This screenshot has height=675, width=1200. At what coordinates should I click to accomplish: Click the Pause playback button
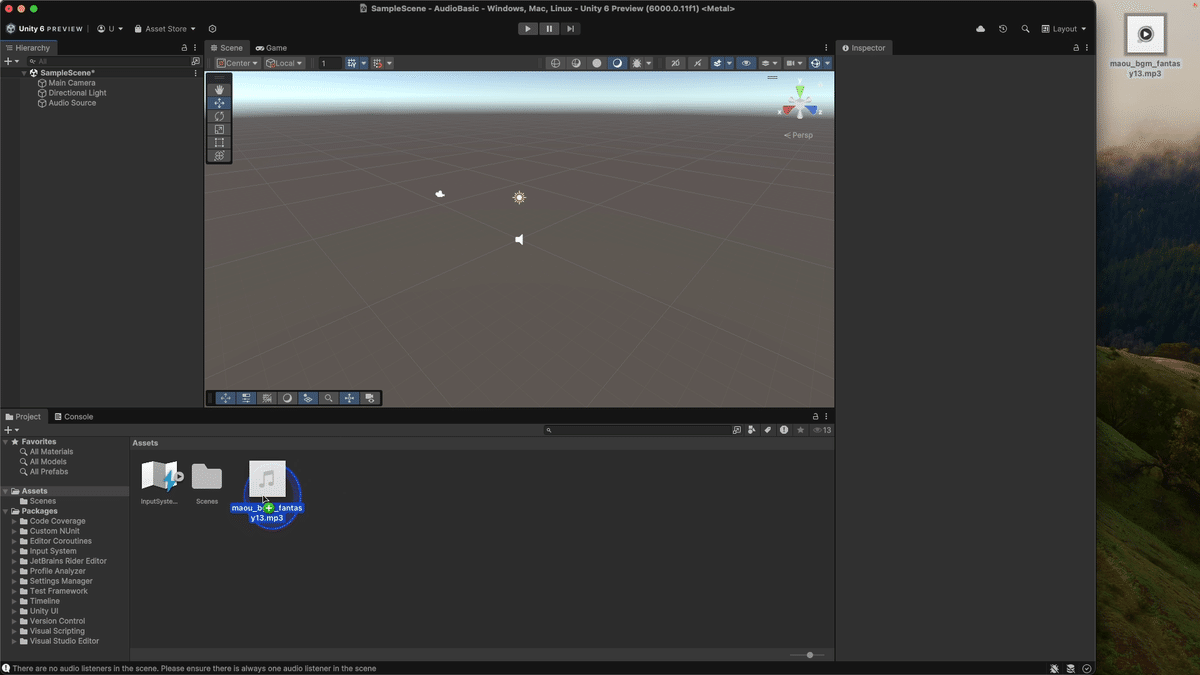(x=549, y=28)
